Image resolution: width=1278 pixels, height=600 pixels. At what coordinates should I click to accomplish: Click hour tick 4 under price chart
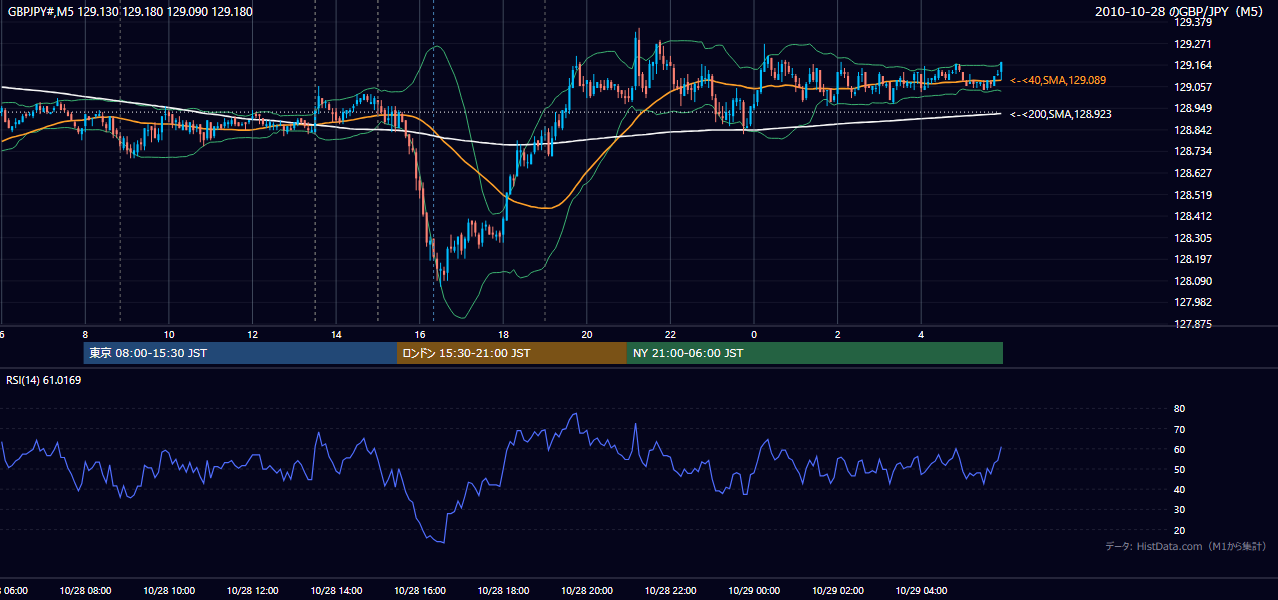[921, 334]
